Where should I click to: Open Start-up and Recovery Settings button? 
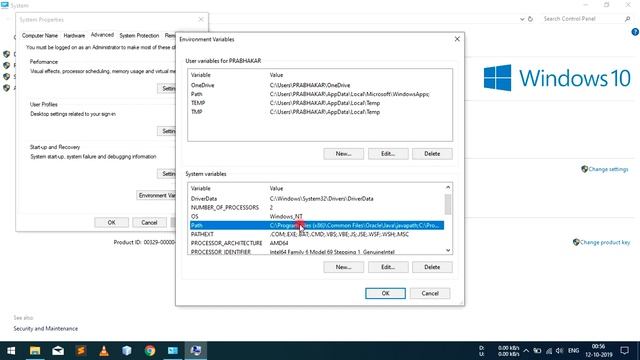tap(167, 173)
